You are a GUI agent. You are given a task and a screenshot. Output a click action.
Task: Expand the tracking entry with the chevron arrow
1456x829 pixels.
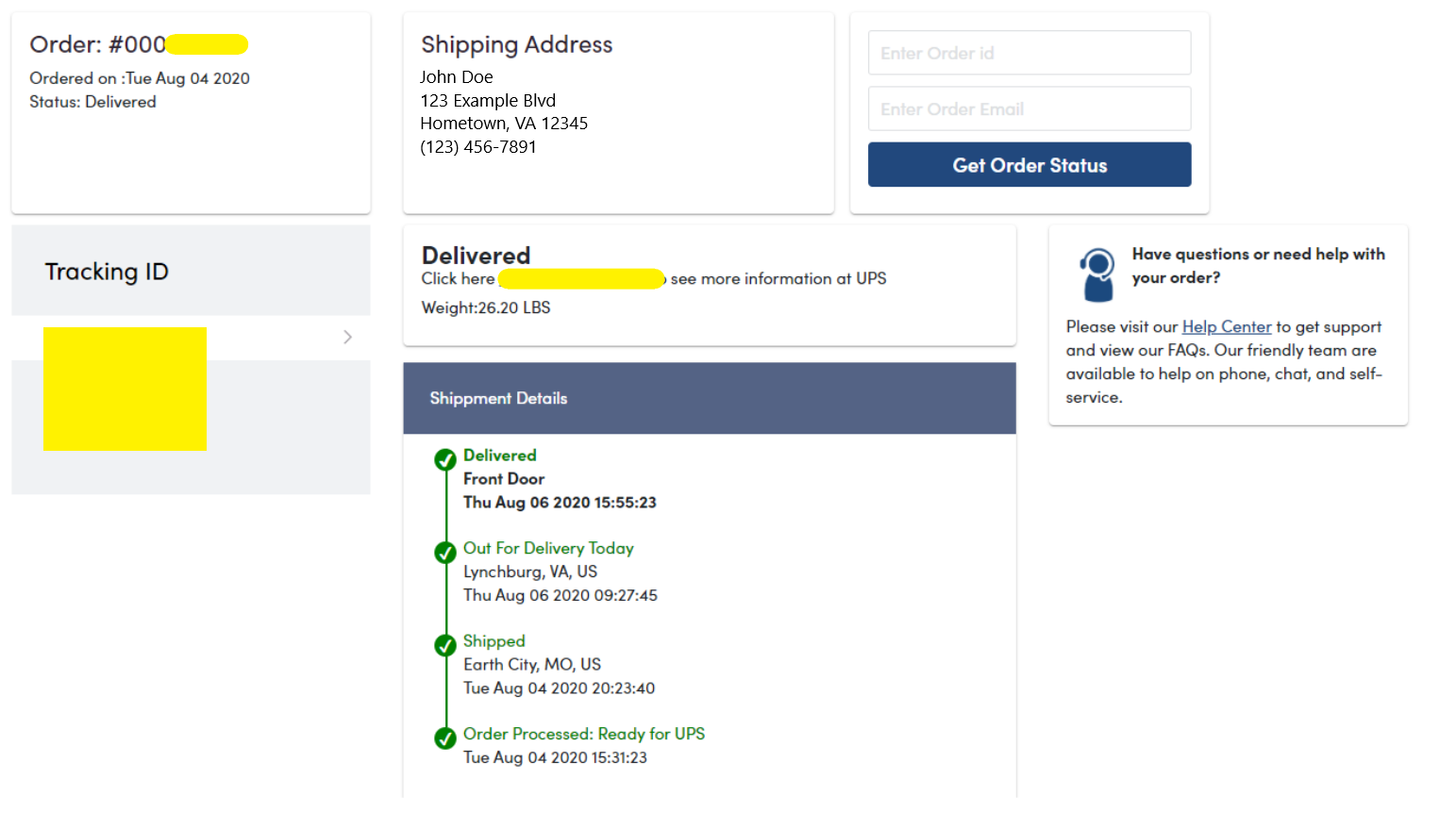coord(347,337)
